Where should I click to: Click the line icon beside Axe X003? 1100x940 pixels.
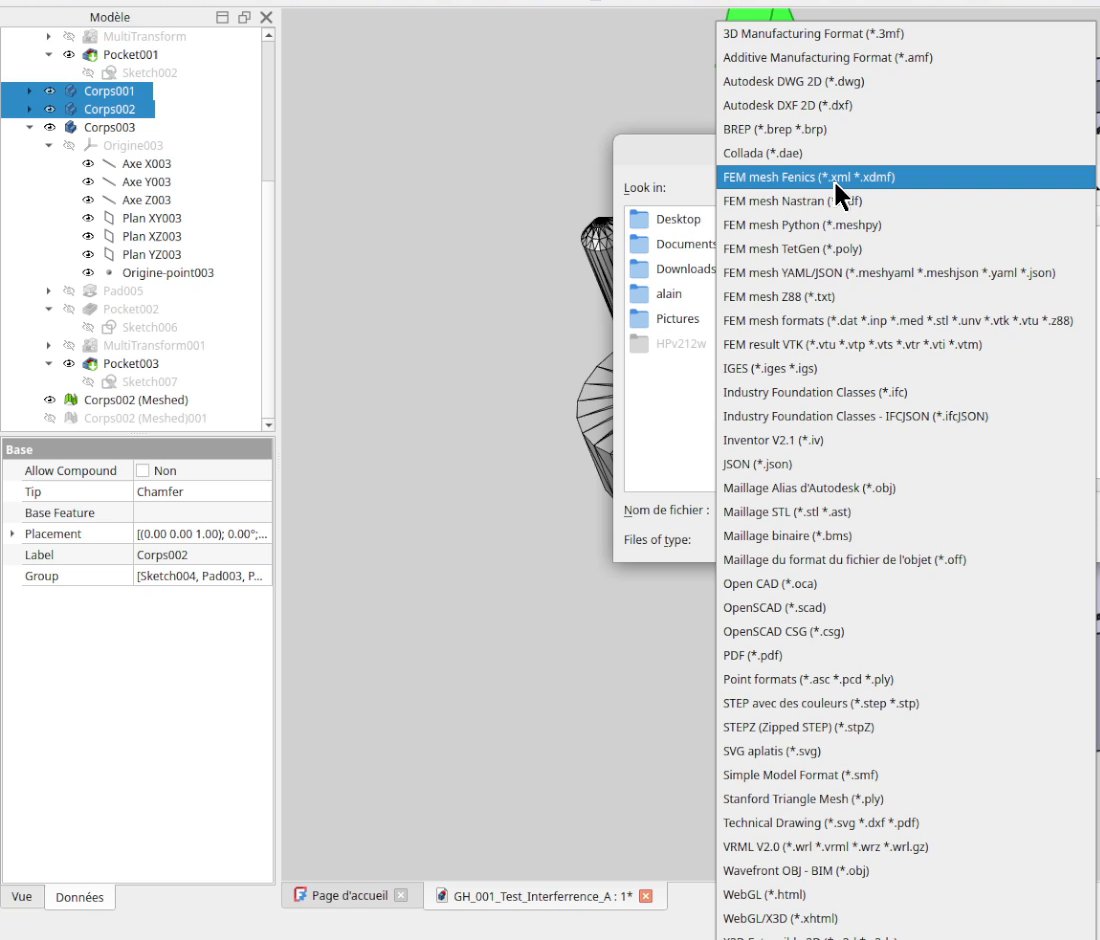click(x=109, y=163)
